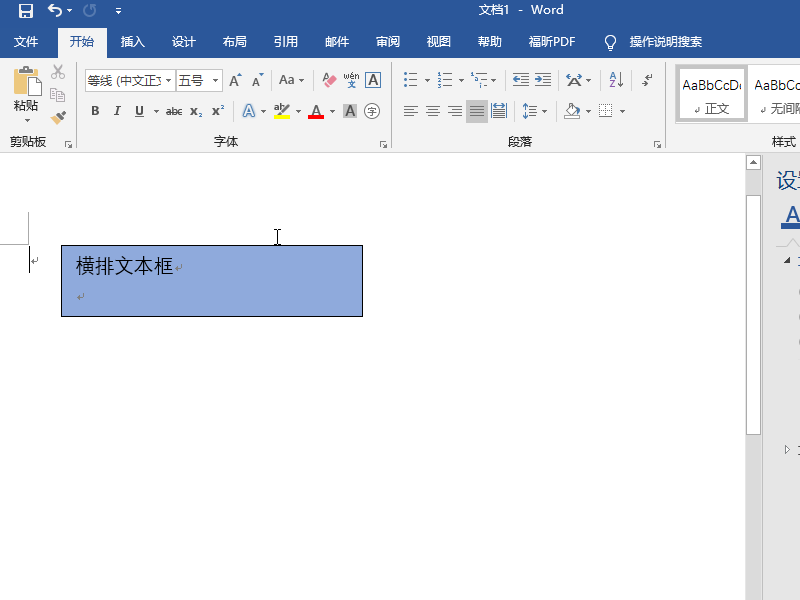Image resolution: width=800 pixels, height=600 pixels.
Task: Open shading paint bucket color
Action: click(x=572, y=111)
